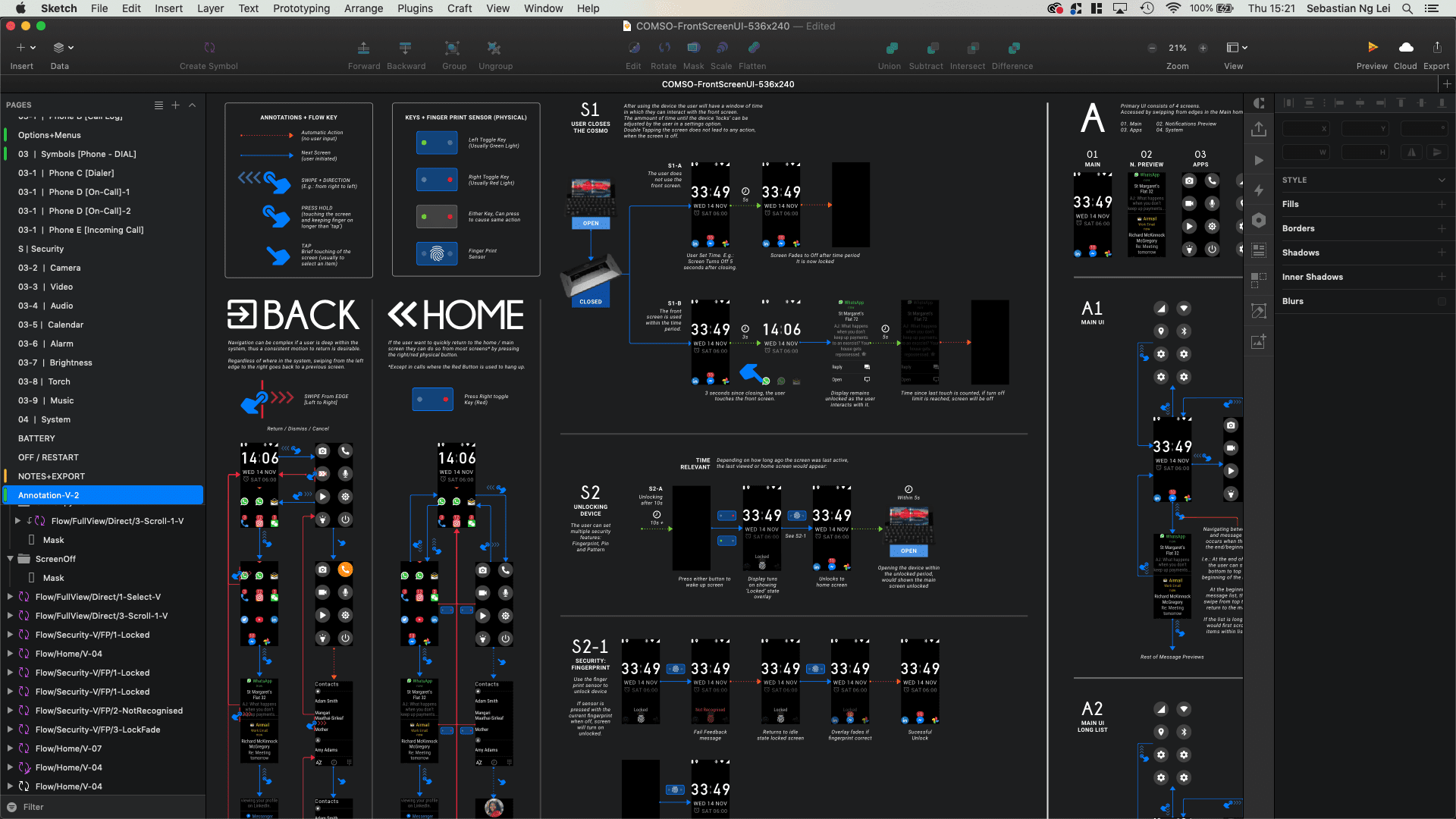This screenshot has width=1456, height=819.
Task: Click the Create Symbol toolbar icon
Action: [209, 48]
